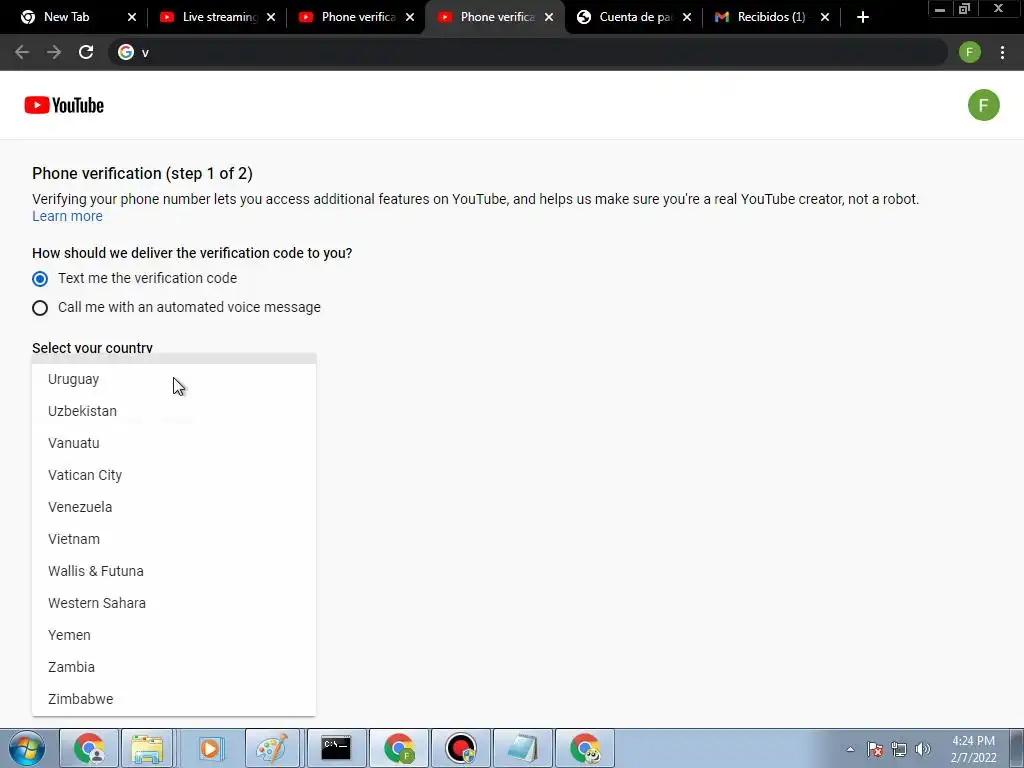The height and width of the screenshot is (768, 1024).
Task: Open a new tab with the plus button
Action: coord(863,17)
